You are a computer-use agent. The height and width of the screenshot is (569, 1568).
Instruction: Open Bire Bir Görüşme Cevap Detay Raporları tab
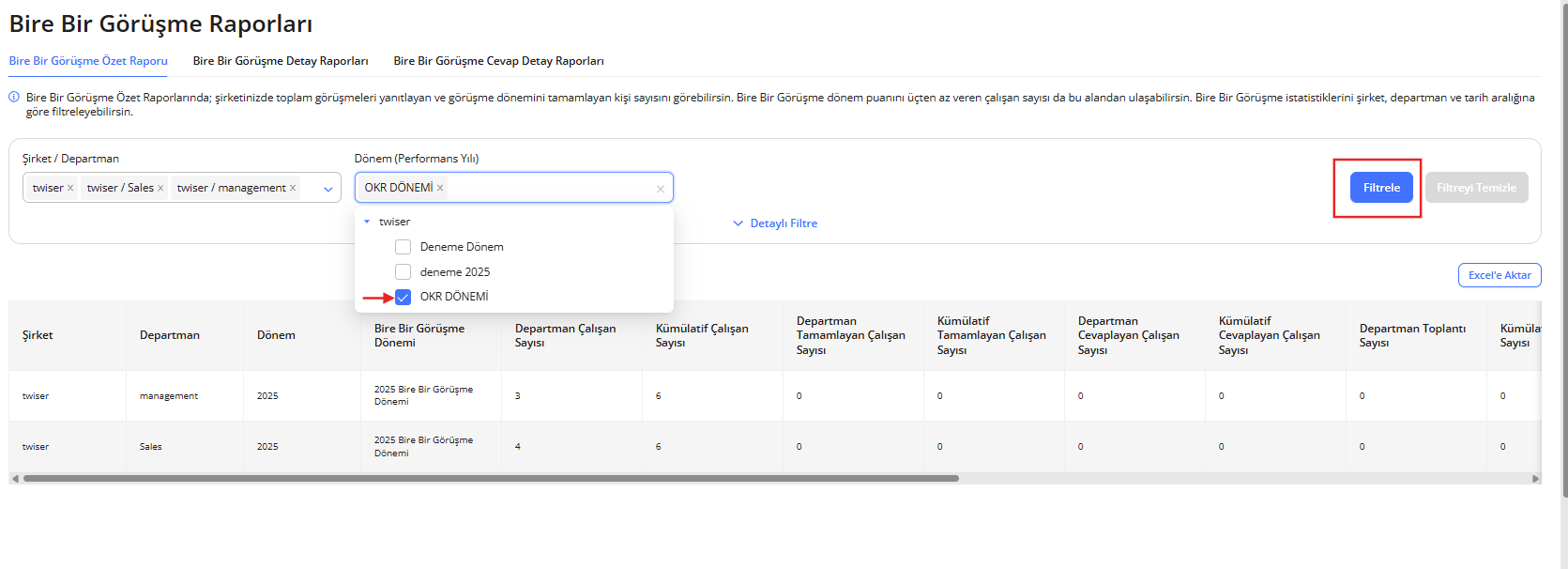[498, 61]
